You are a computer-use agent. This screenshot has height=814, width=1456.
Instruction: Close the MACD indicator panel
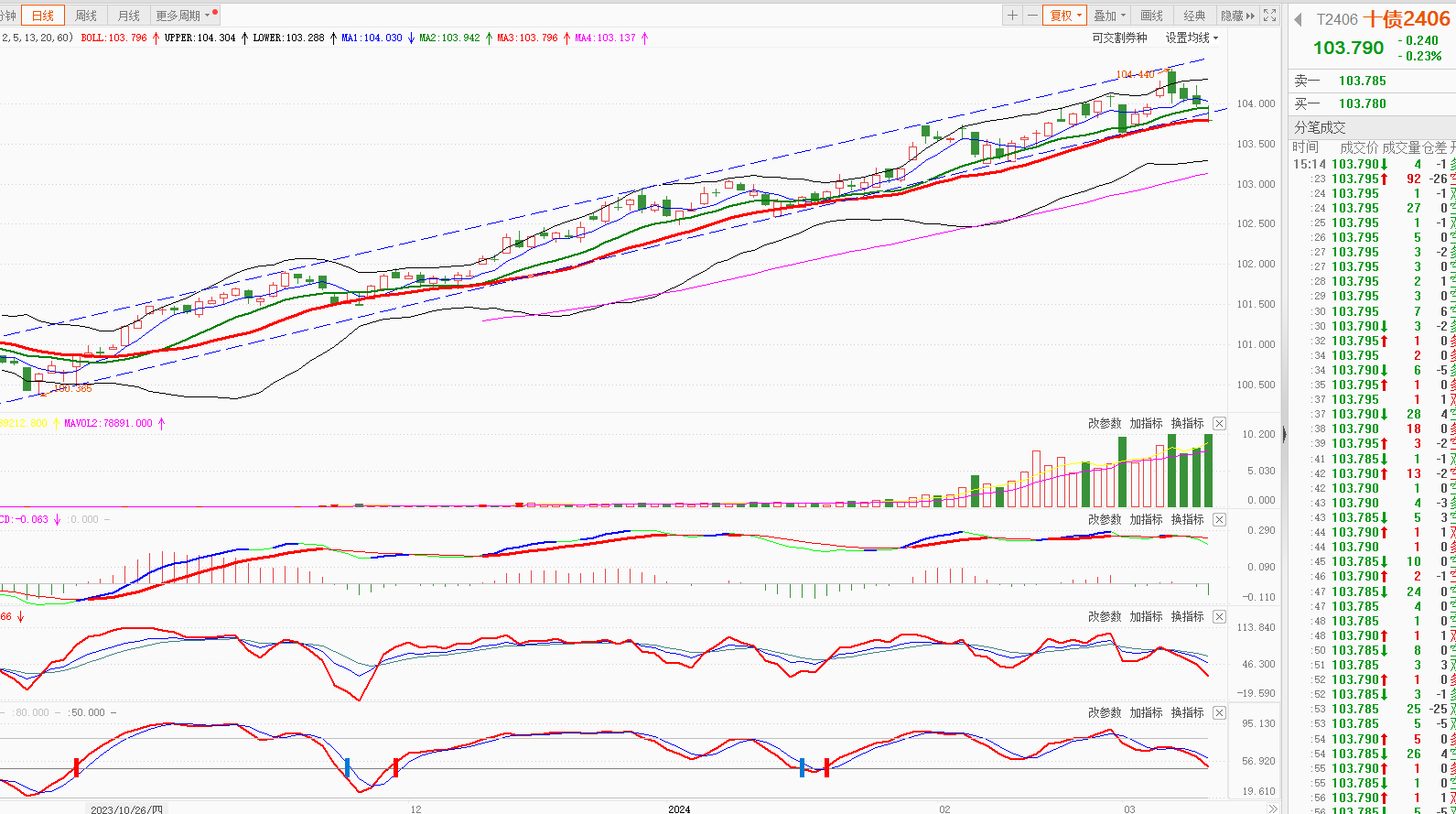click(x=1219, y=519)
